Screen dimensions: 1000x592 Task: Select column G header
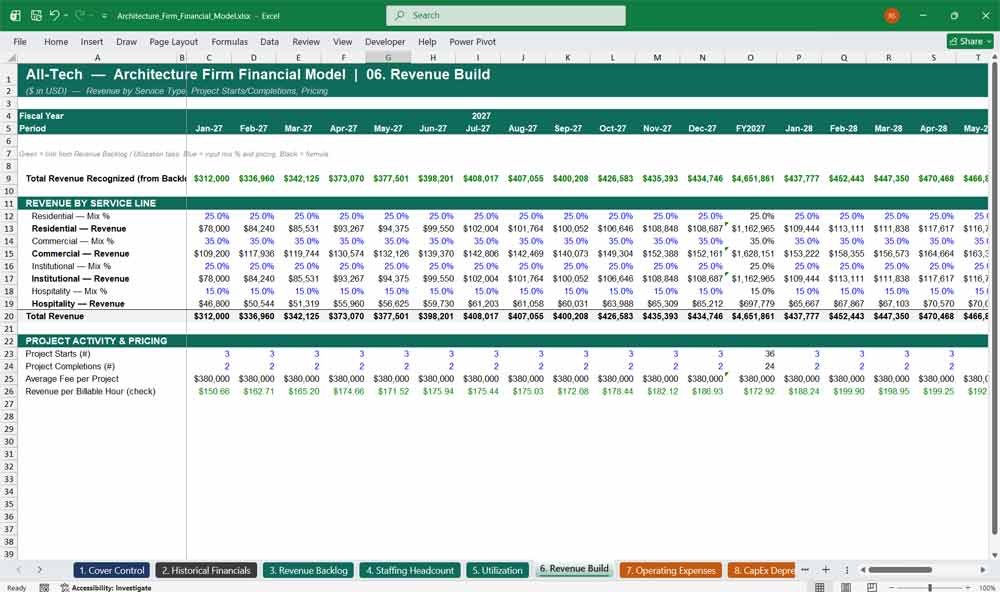coord(388,57)
